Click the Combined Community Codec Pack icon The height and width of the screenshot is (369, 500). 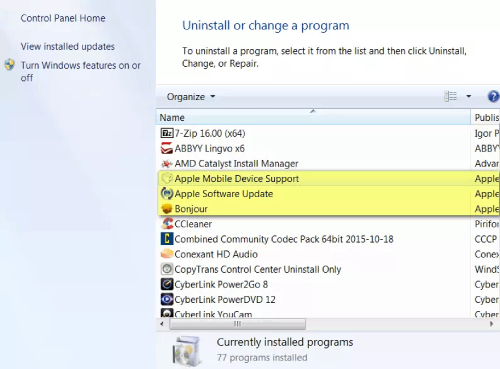point(167,239)
